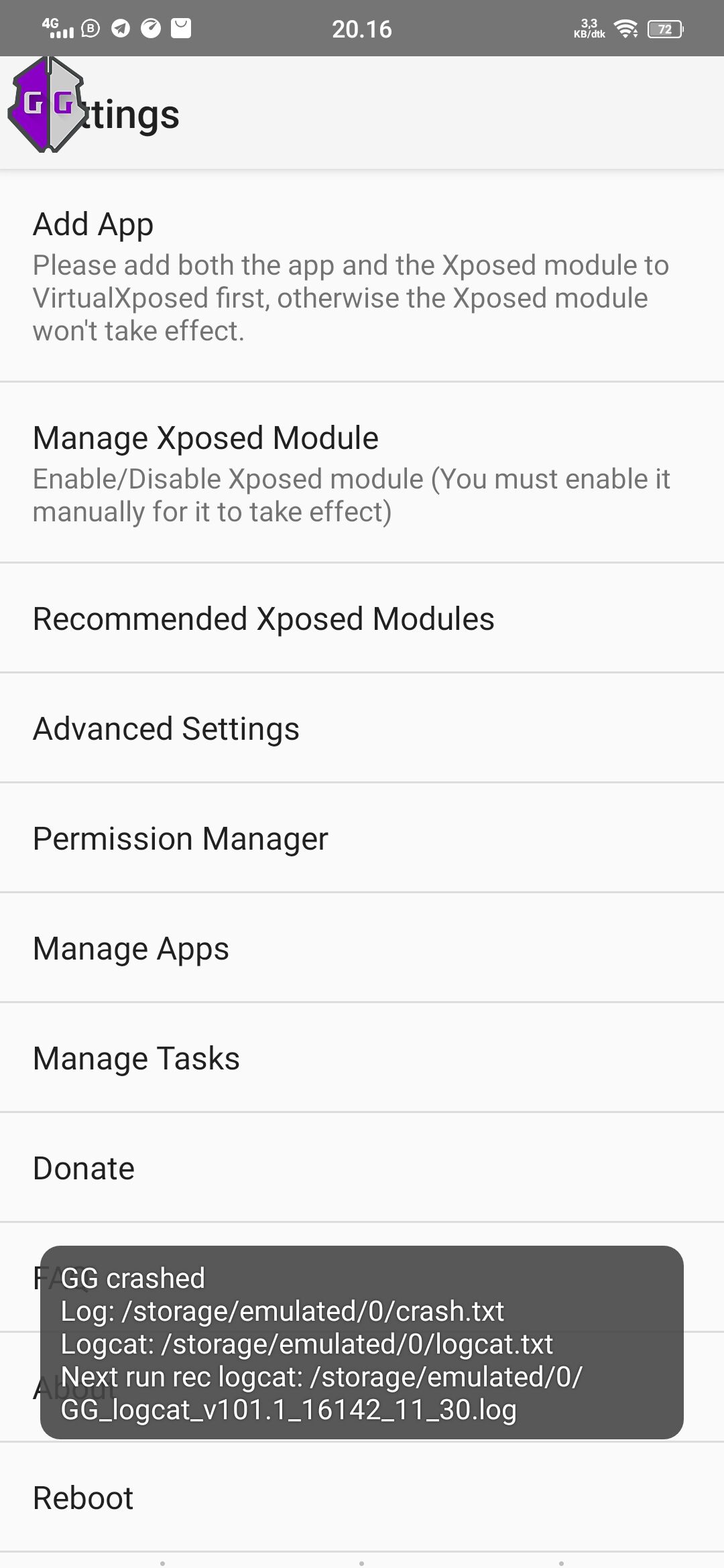The width and height of the screenshot is (724, 1568).
Task: Tap the circled B status icon
Action: pos(90,28)
